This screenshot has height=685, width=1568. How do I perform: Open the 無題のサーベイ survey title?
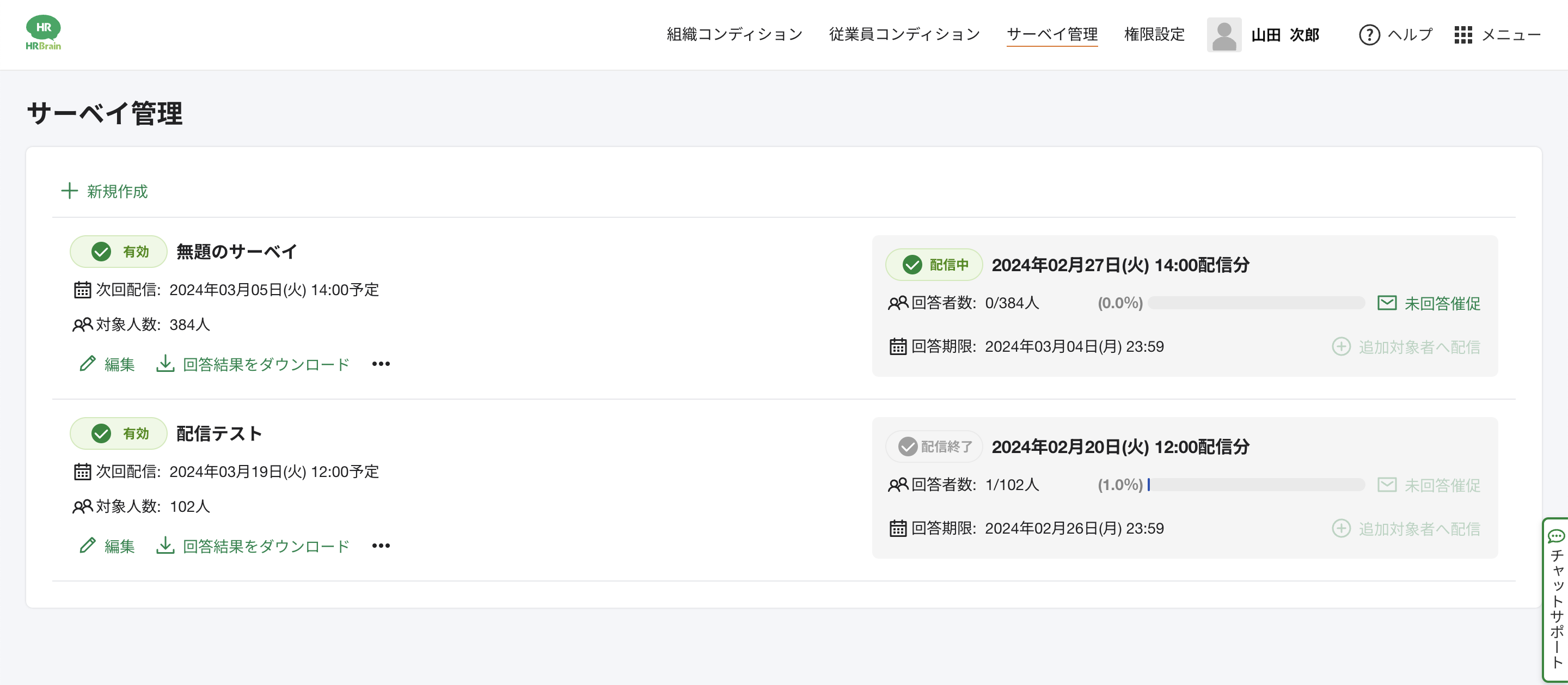(x=236, y=252)
